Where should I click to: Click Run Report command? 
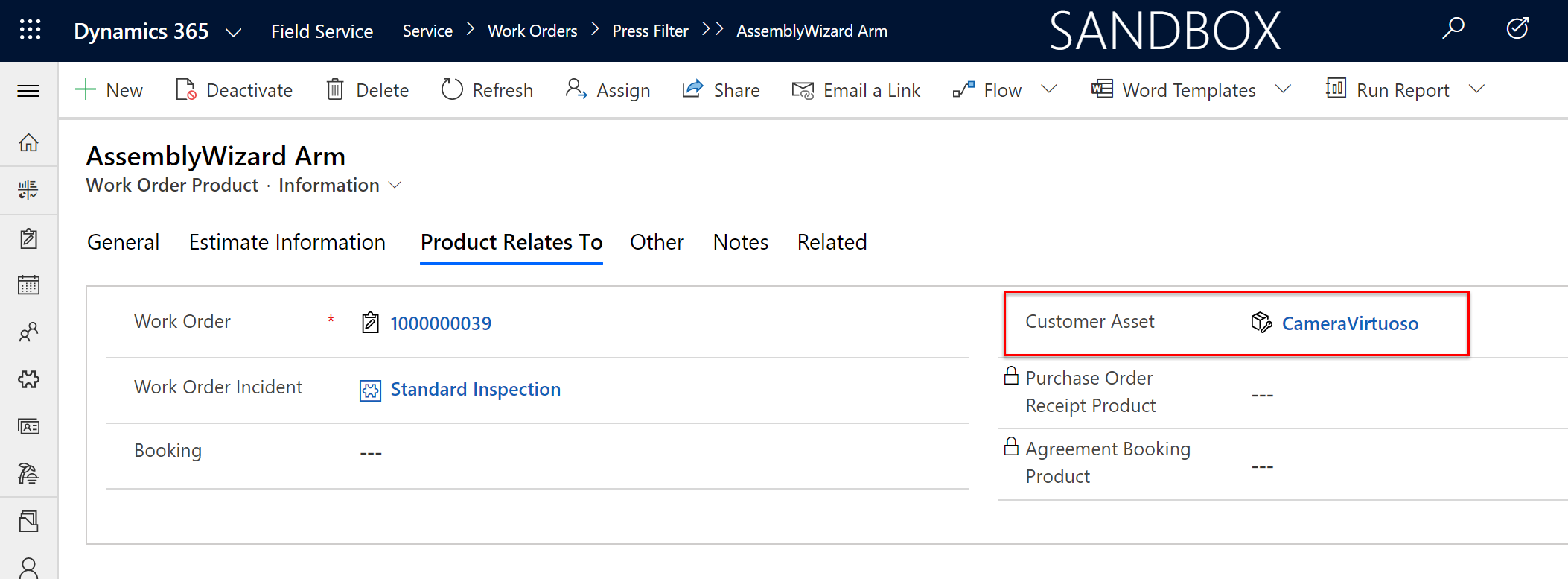click(1387, 90)
